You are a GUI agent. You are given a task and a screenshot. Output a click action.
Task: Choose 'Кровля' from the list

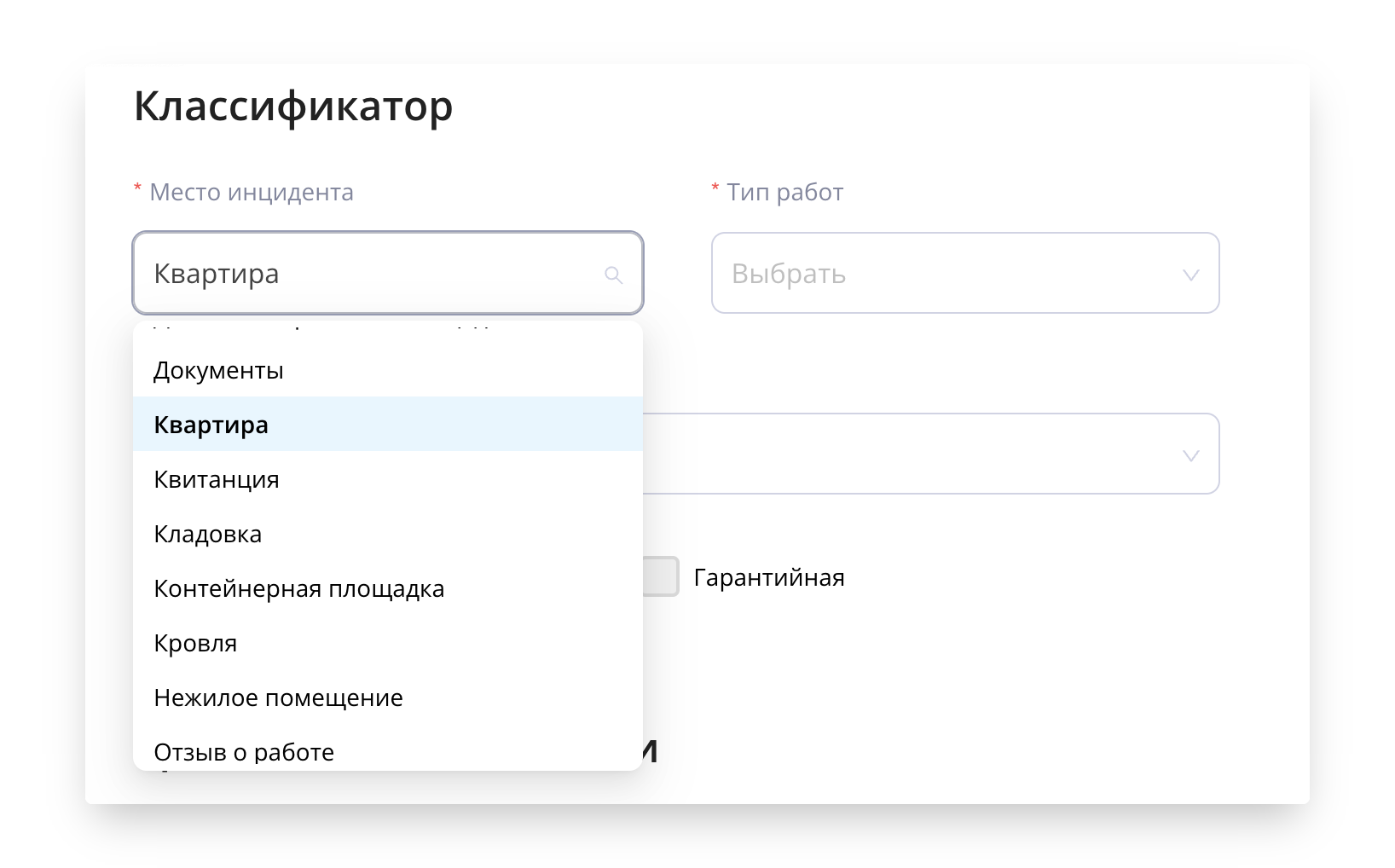coord(195,643)
